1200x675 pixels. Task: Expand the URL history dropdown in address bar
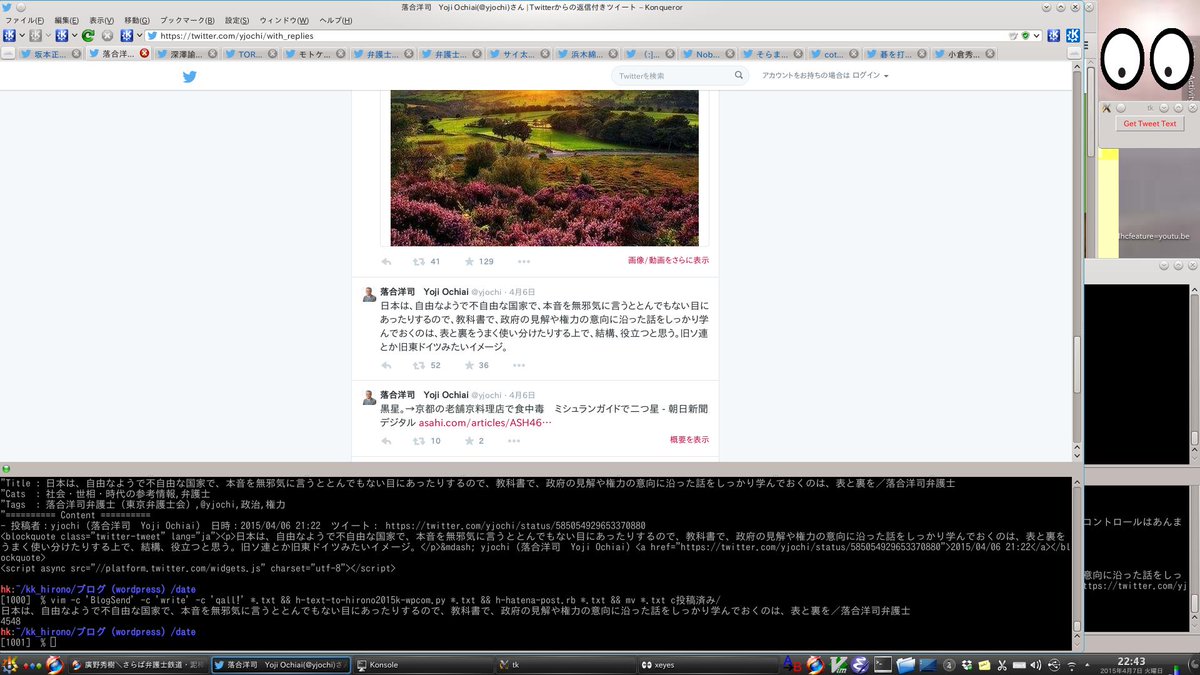coord(1036,36)
